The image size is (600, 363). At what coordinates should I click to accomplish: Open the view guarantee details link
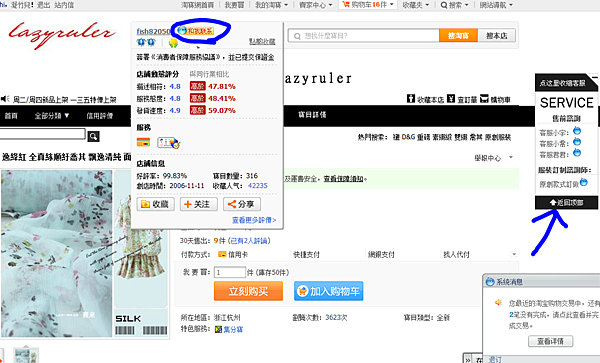coord(343,179)
